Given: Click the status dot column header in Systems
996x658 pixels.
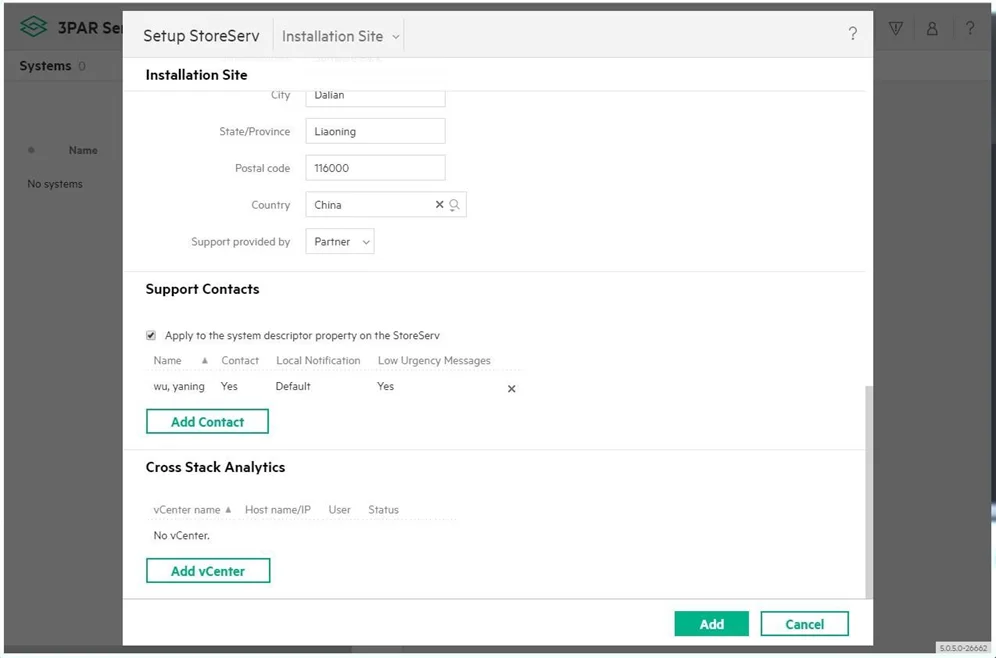Looking at the screenshot, I should pos(31,151).
